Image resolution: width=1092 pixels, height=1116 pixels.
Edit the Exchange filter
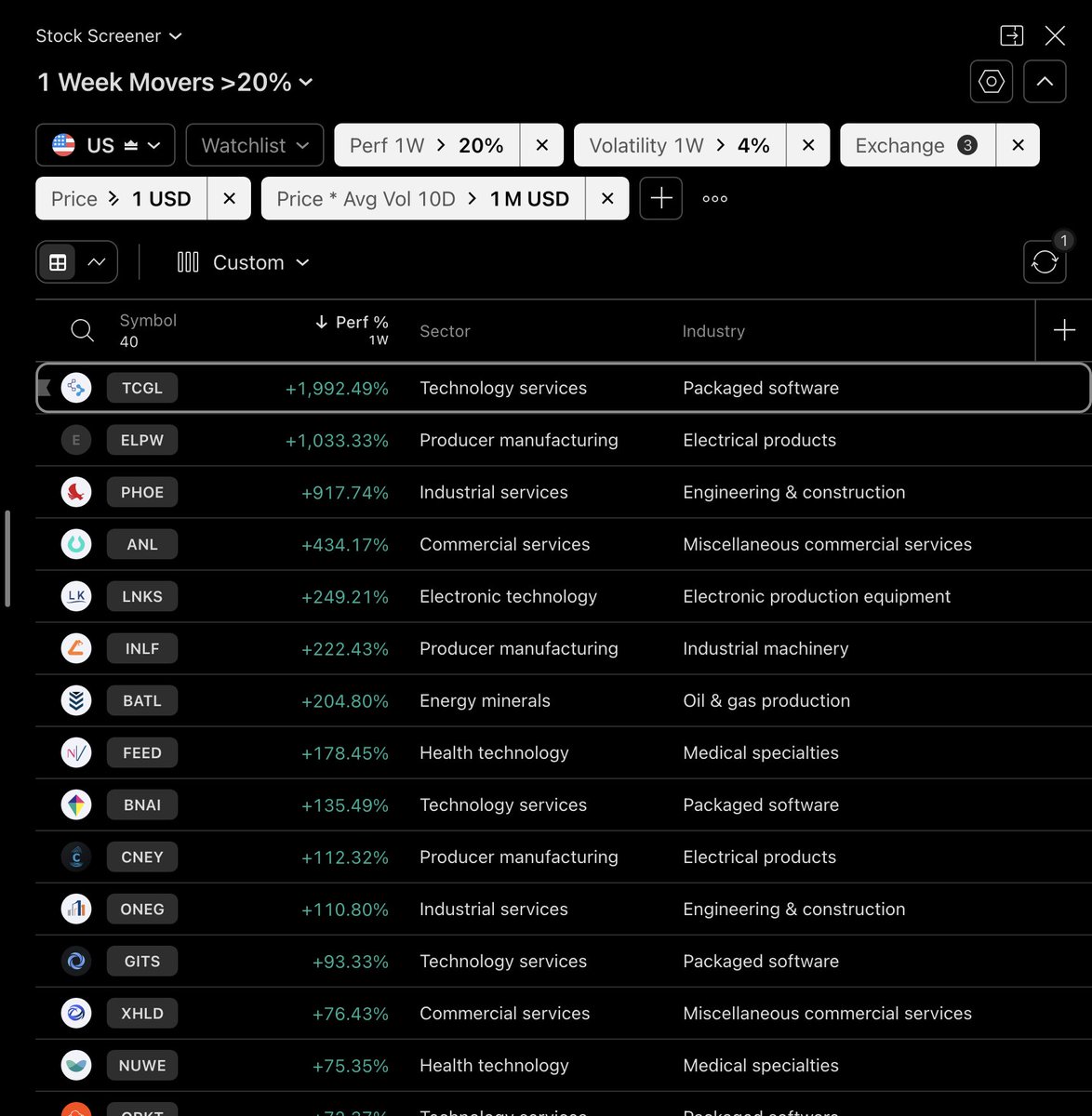pos(917,145)
